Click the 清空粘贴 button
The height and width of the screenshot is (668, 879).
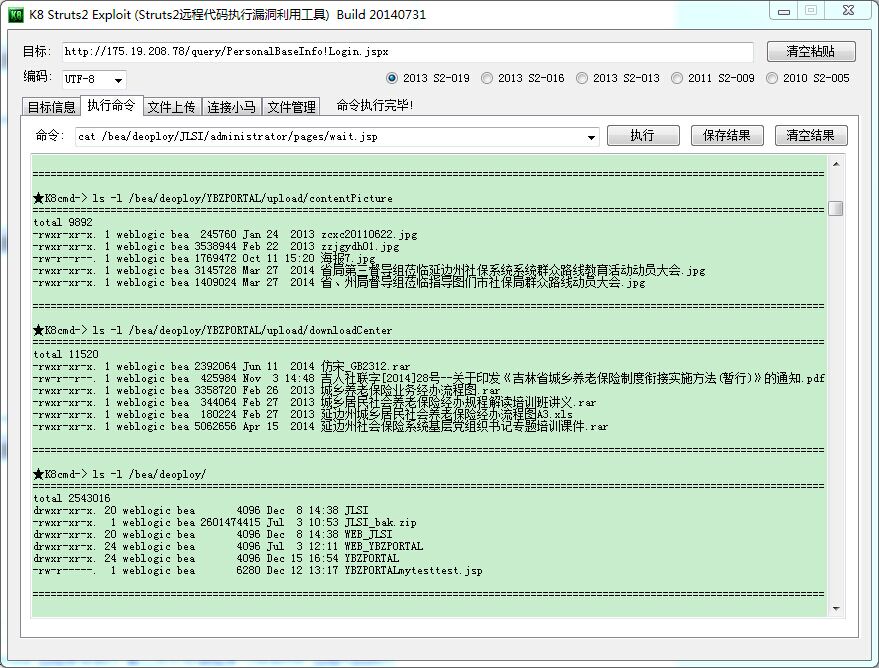[811, 52]
